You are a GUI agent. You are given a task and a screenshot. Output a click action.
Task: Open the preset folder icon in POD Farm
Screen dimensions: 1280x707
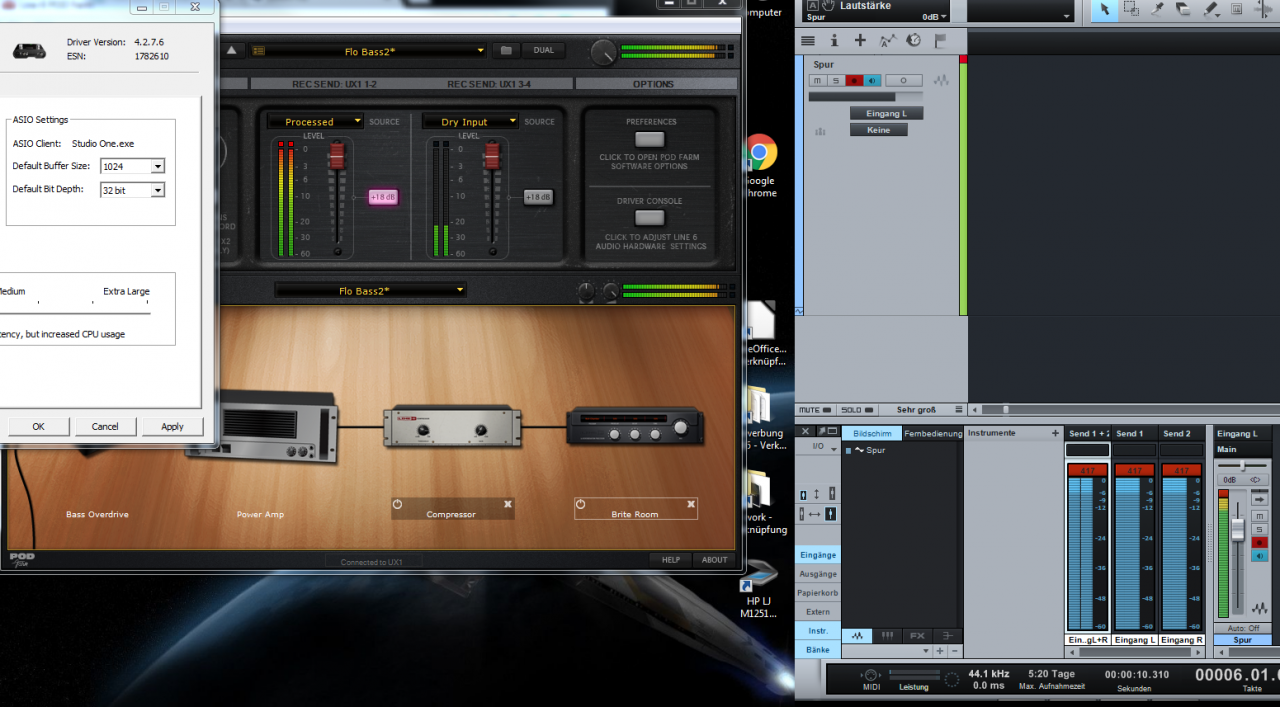[x=506, y=50]
